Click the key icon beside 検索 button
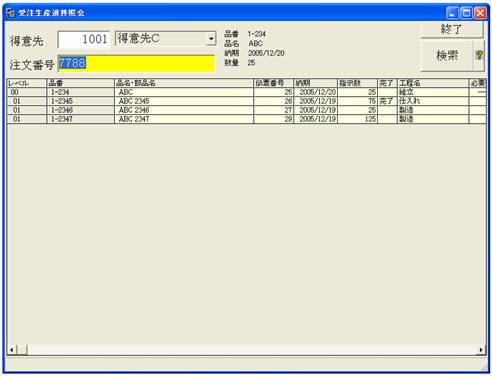Image resolution: width=492 pixels, height=376 pixels. [479, 55]
